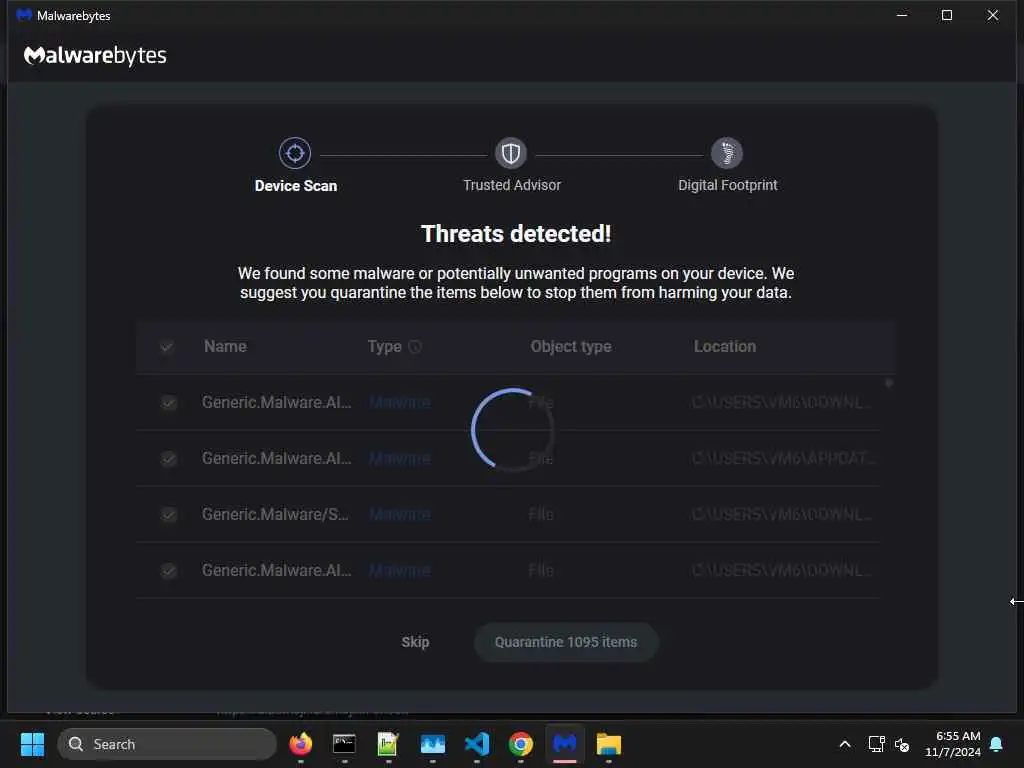Screen dimensions: 1024x768
Task: Sort by the Name column header
Action: (x=225, y=347)
